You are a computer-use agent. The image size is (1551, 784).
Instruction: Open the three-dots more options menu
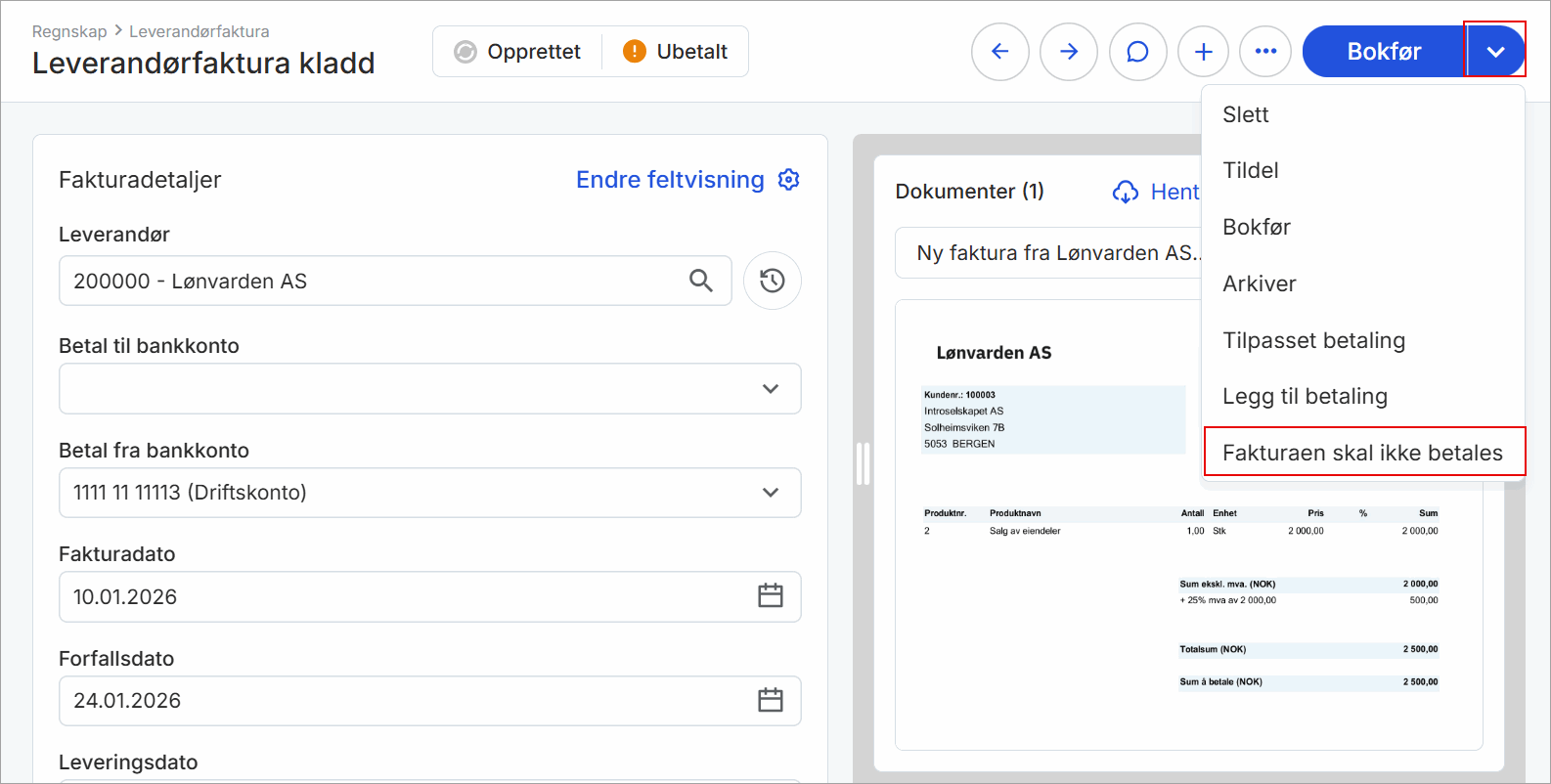(1265, 52)
